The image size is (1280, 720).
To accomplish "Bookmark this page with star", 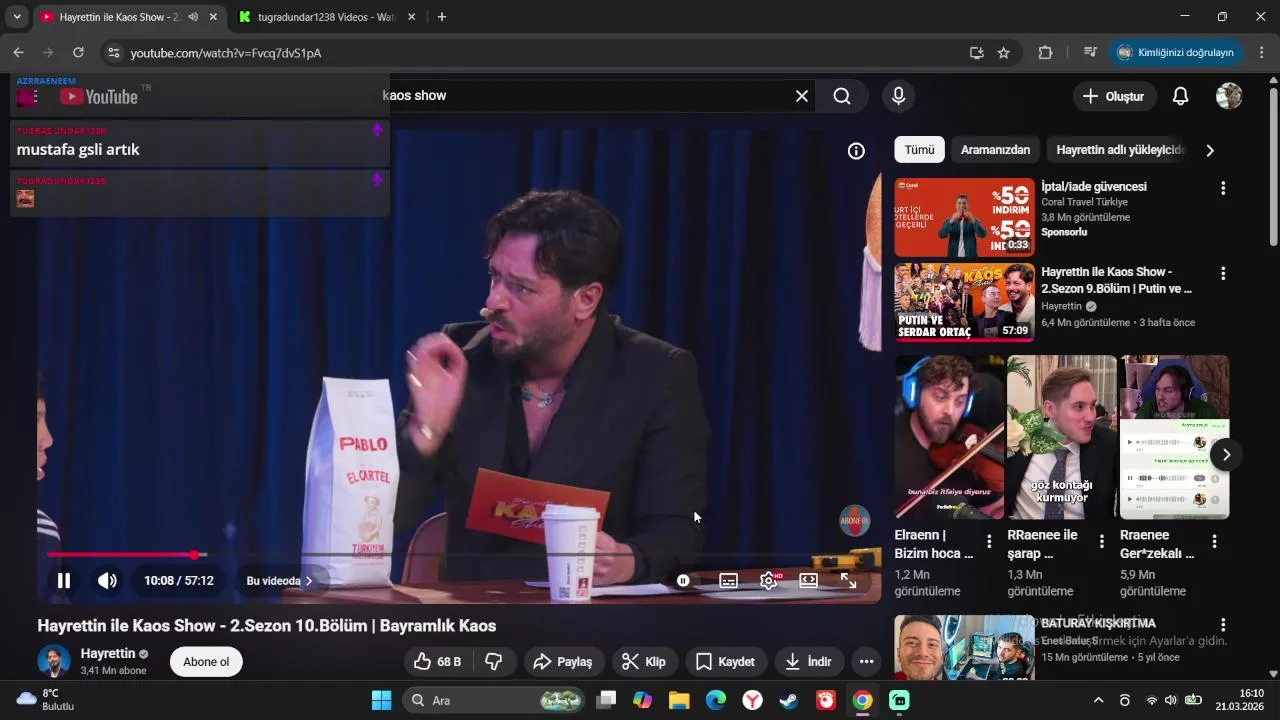I will coord(1004,53).
